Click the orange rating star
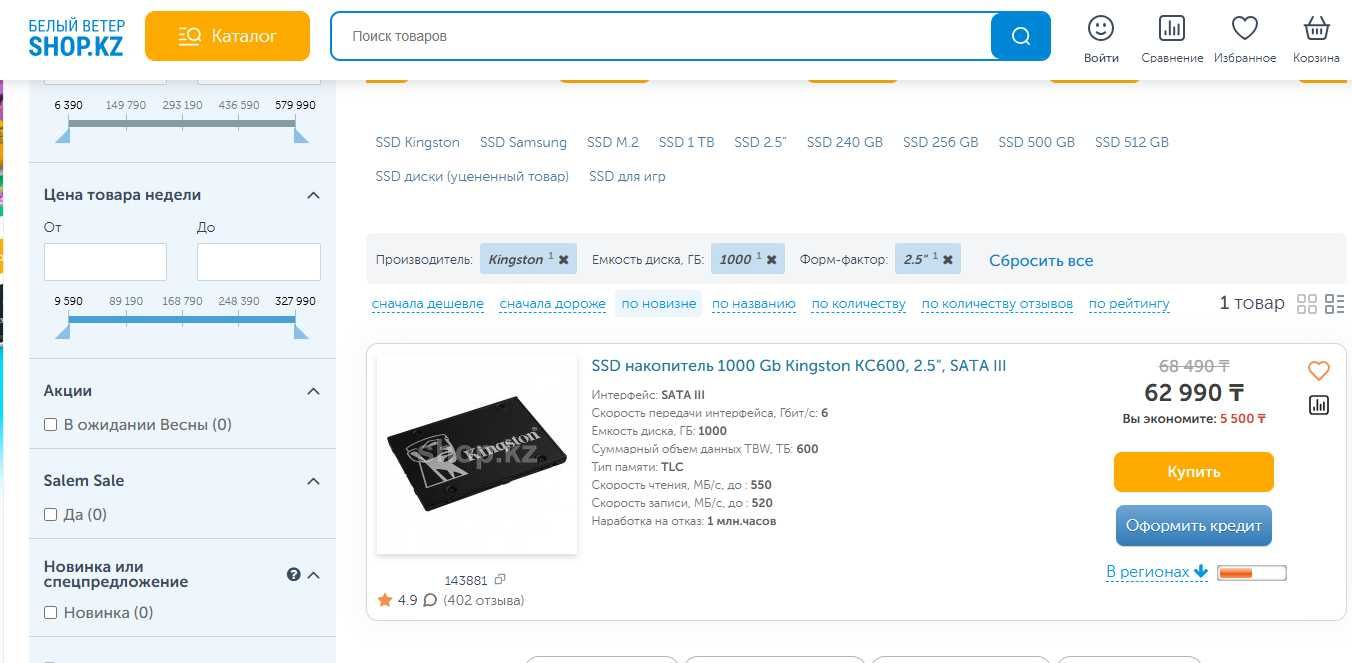Viewport: 1352px width, 663px height. (385, 600)
